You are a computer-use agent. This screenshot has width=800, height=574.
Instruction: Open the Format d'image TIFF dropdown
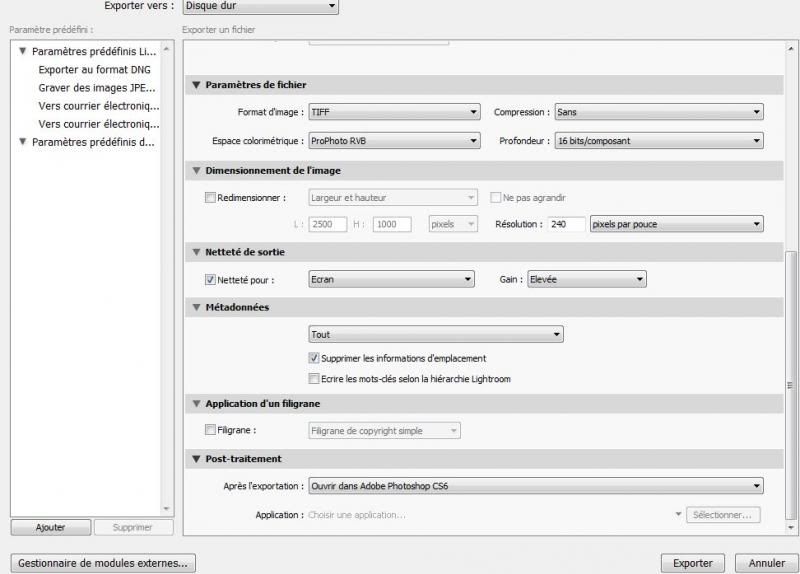click(394, 112)
